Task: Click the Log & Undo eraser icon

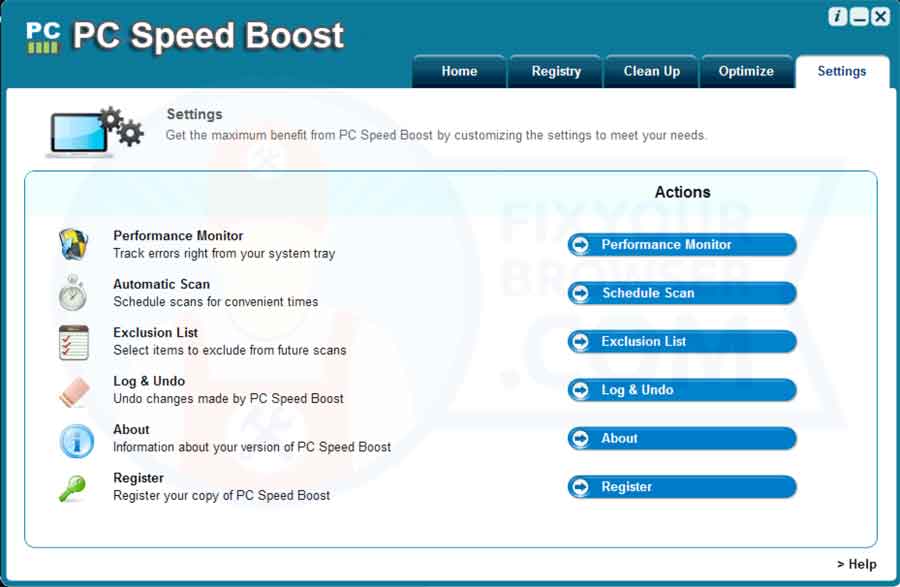Action: pyautogui.click(x=75, y=392)
